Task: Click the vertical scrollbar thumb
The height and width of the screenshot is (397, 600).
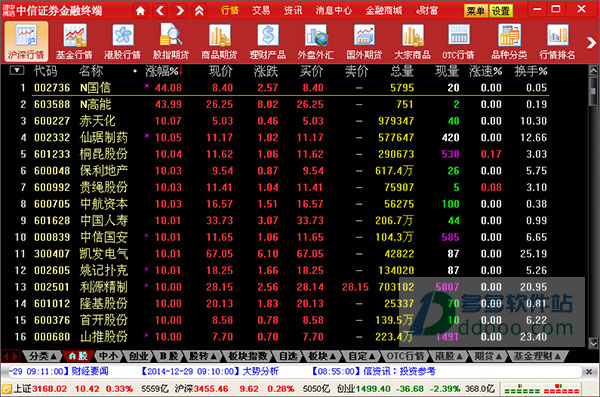Action: [593, 91]
